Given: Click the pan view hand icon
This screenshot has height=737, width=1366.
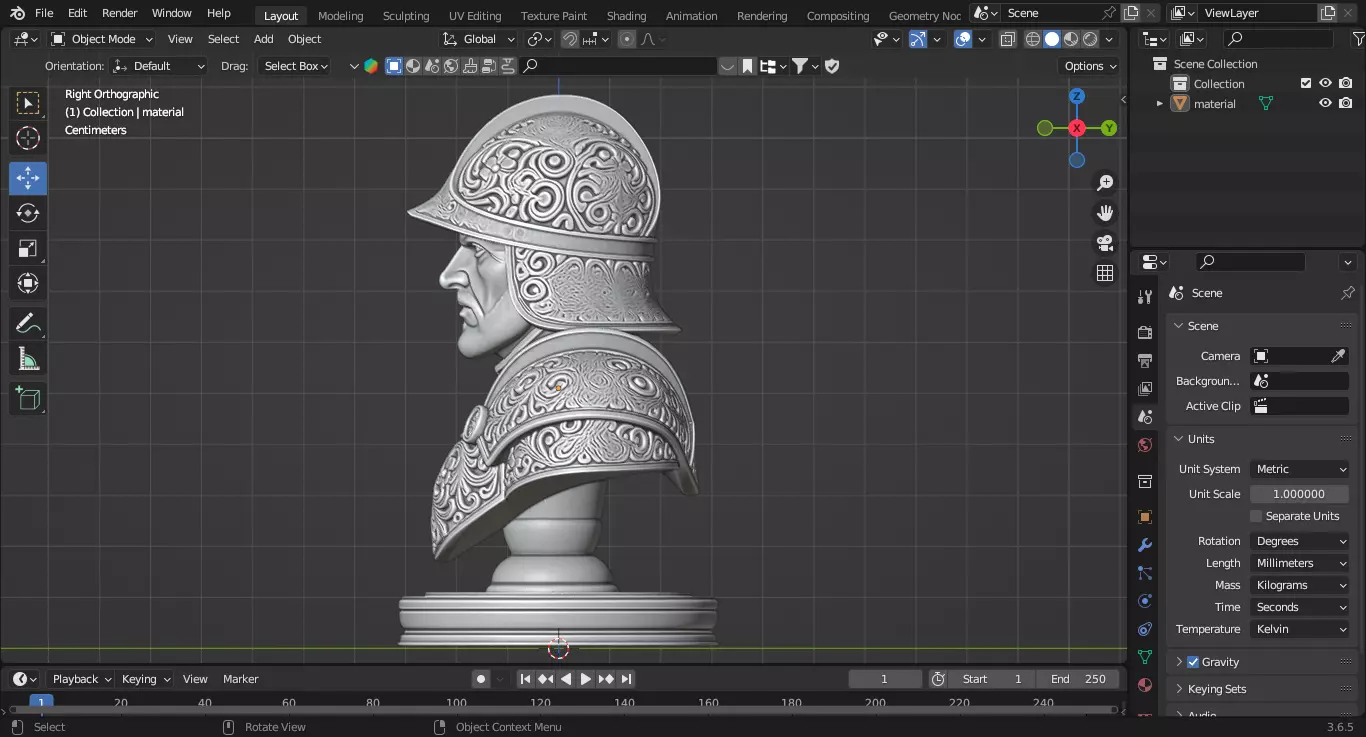Looking at the screenshot, I should [1105, 213].
